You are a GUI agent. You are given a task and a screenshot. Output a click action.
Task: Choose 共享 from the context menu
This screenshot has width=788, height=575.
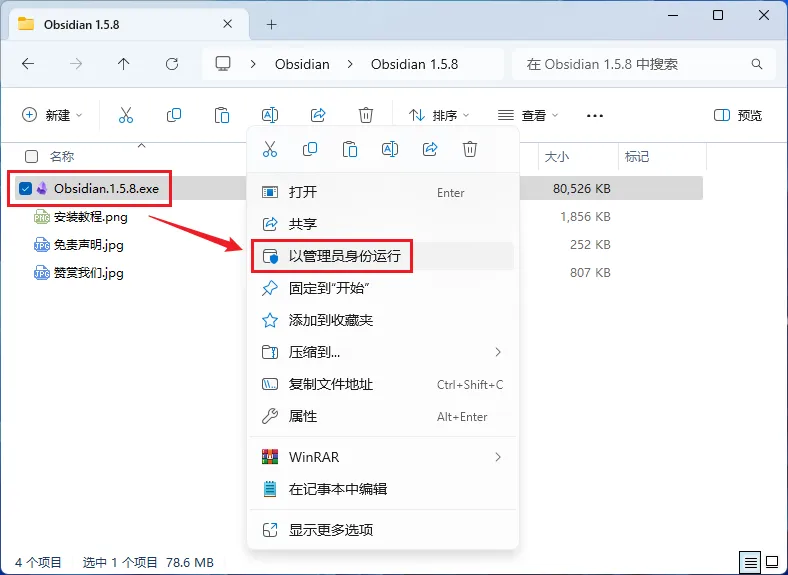pyautogui.click(x=382, y=224)
